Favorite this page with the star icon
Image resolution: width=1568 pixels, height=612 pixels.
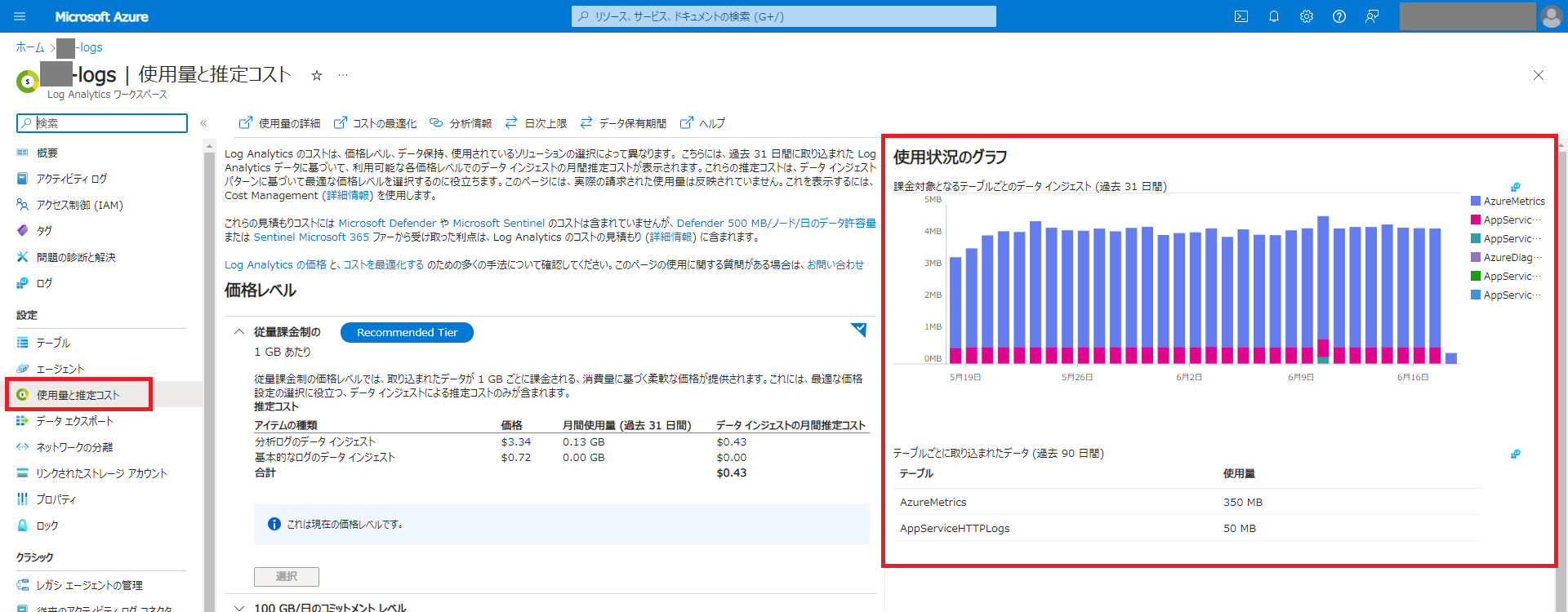(317, 75)
